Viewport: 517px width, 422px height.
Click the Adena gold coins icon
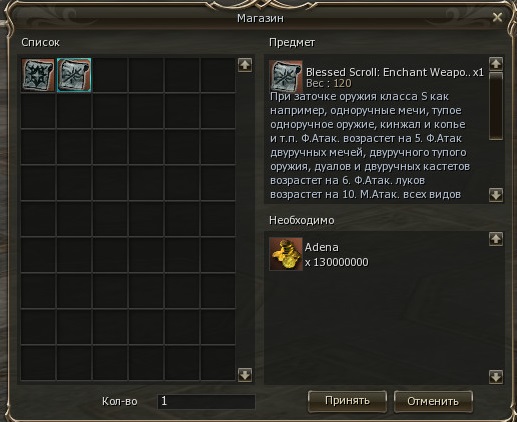(286, 254)
